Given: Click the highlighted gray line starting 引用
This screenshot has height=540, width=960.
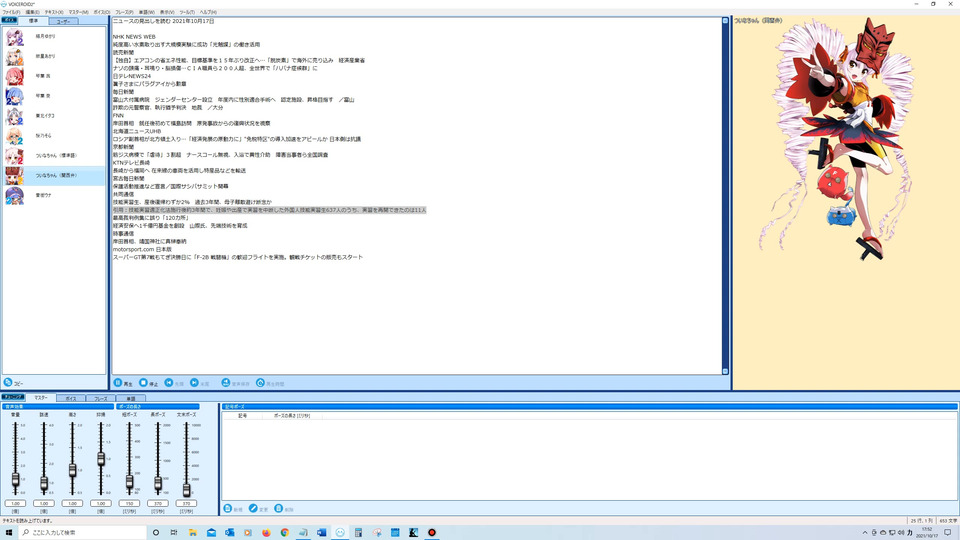Looking at the screenshot, I should coord(269,210).
